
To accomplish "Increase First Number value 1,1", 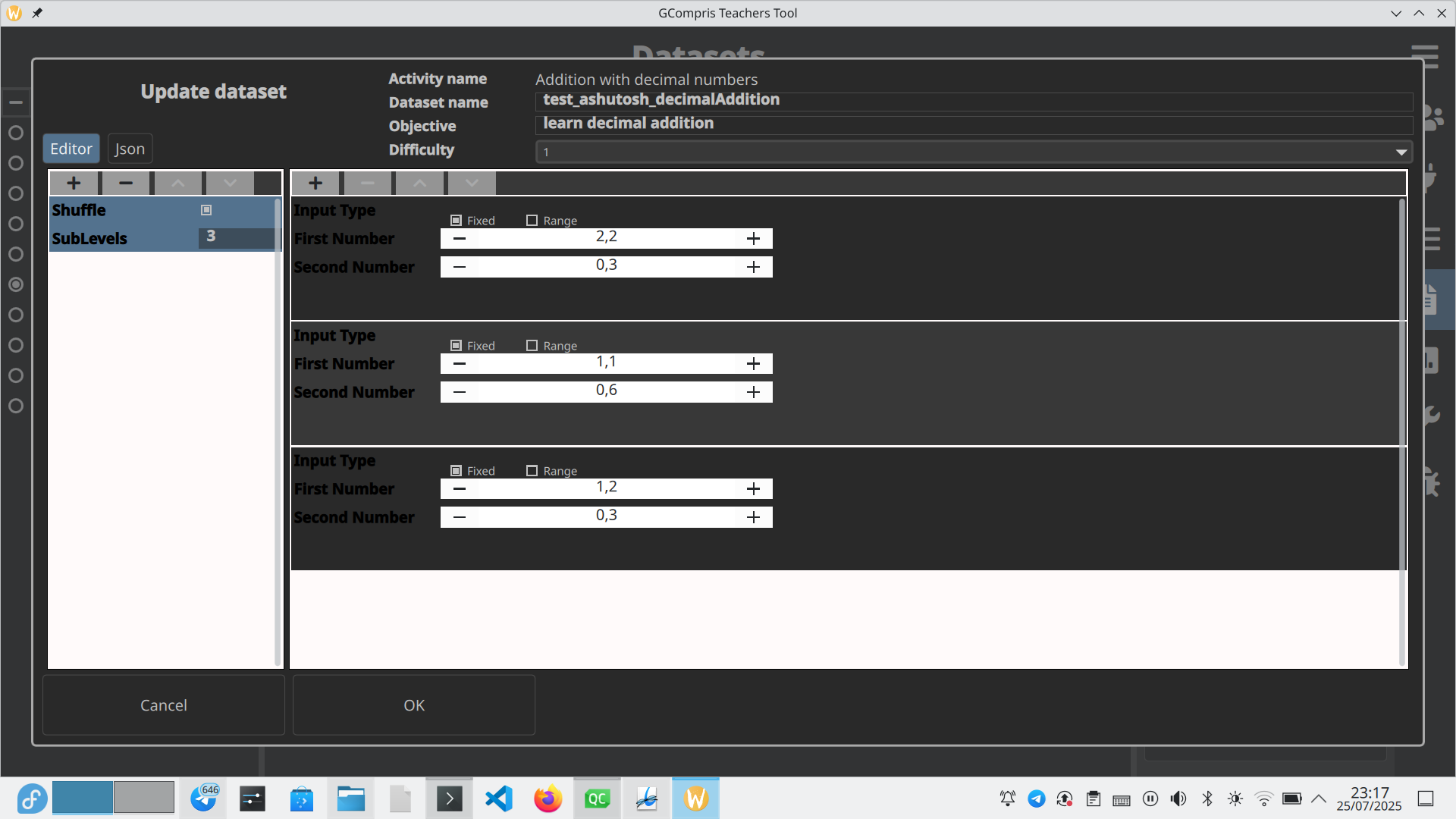I will 753,363.
